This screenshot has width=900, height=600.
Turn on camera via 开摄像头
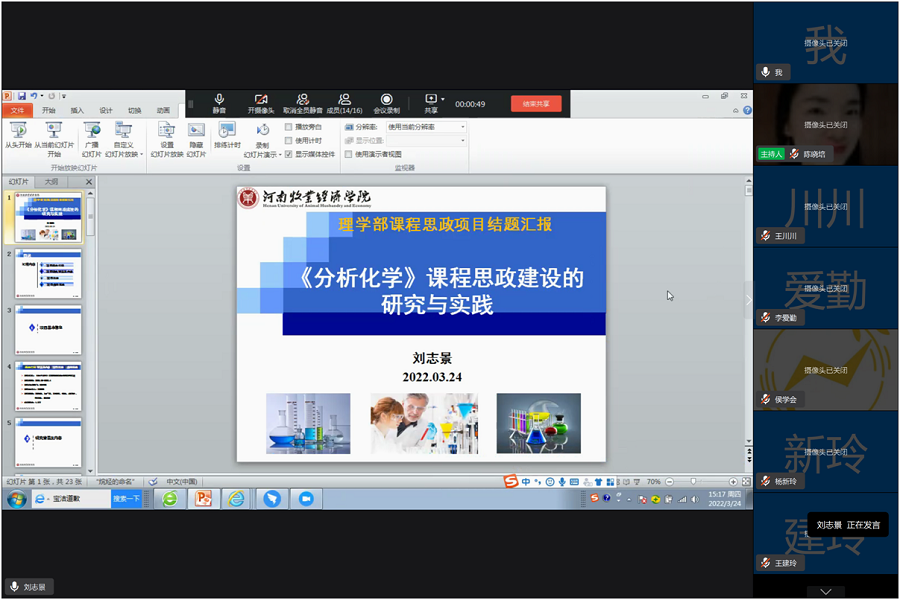260,100
